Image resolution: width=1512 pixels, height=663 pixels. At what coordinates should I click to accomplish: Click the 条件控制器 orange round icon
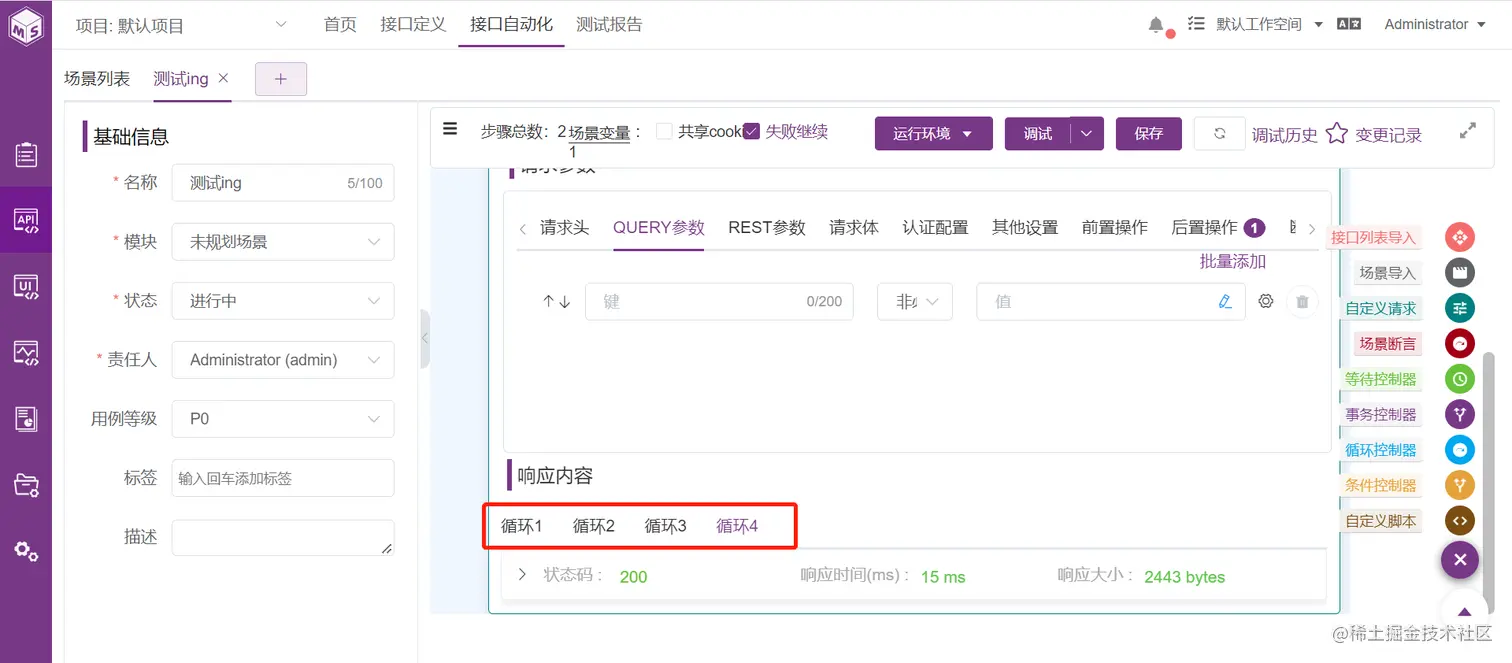click(1460, 485)
